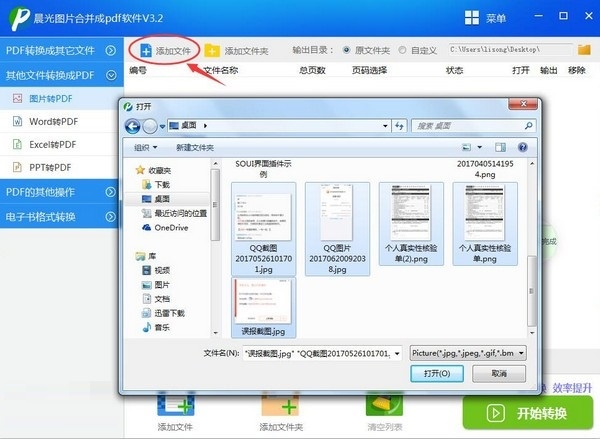The height and width of the screenshot is (439, 600).
Task: Open the Picture file type filter dropdown
Action: (468, 353)
